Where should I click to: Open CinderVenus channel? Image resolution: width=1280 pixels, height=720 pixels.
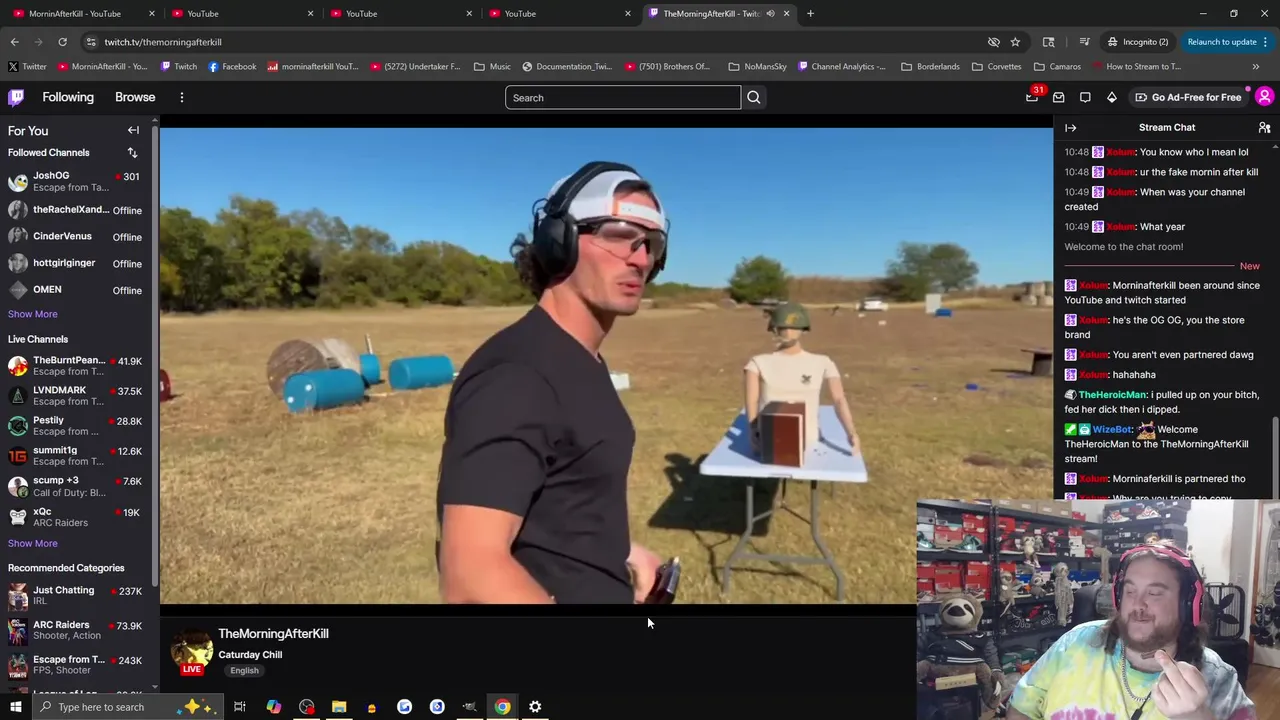point(77,237)
